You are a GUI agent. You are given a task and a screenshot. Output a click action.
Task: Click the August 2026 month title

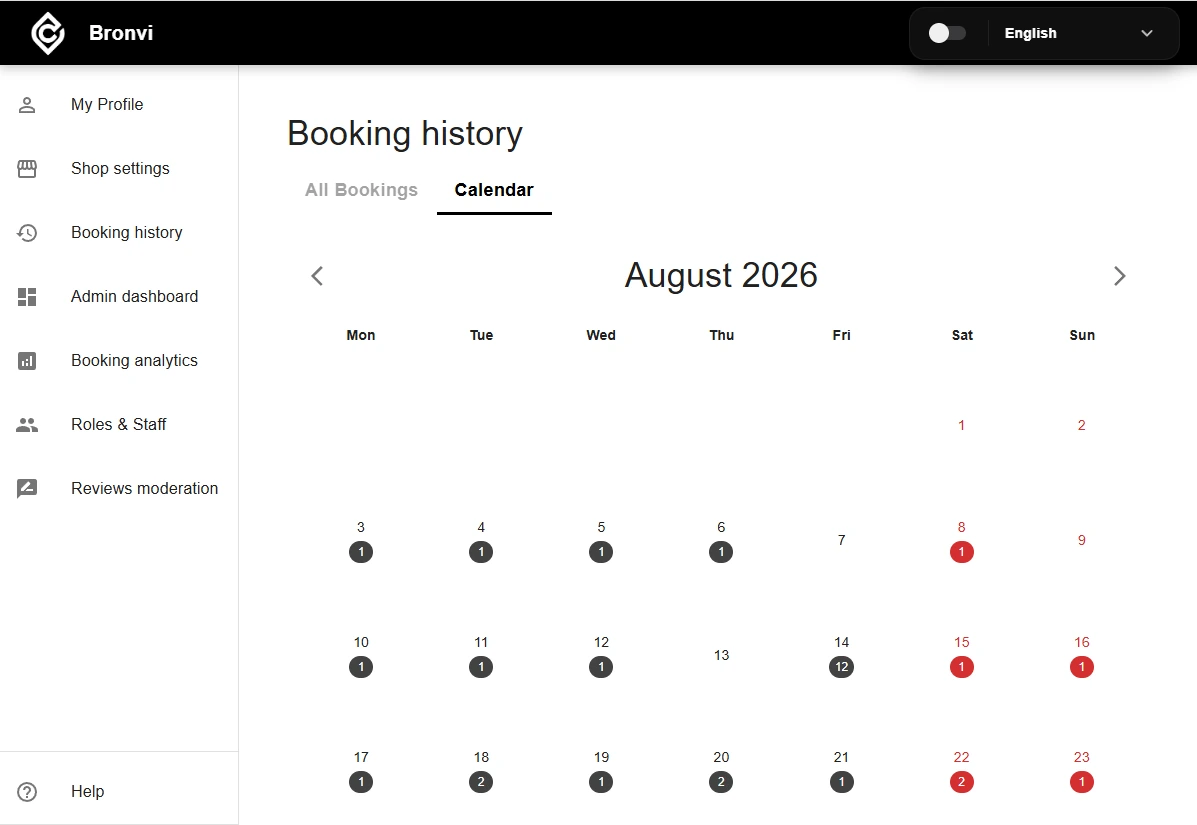pos(721,276)
